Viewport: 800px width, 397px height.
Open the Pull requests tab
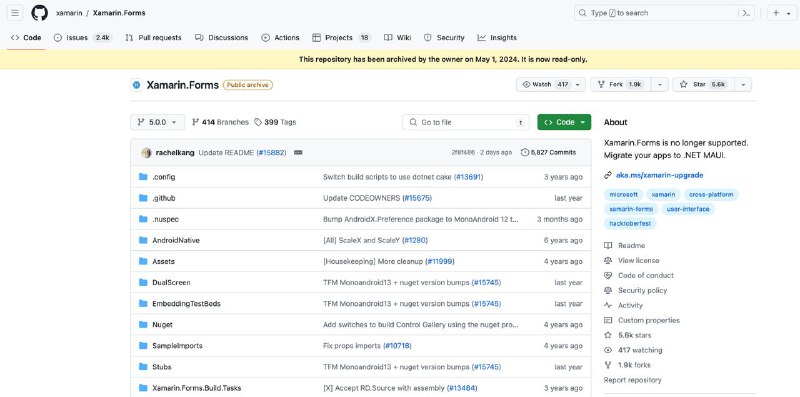click(153, 38)
